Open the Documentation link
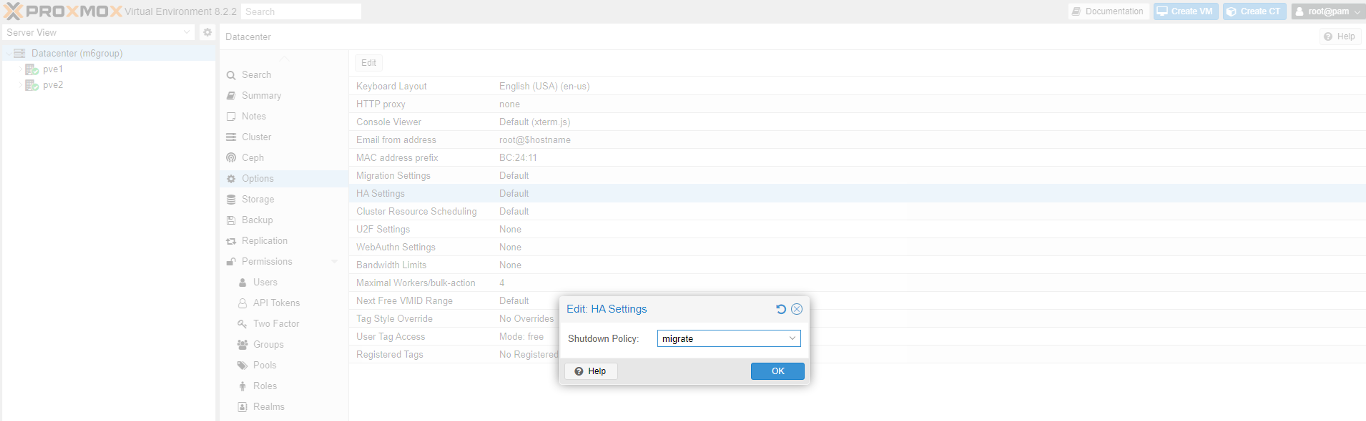This screenshot has width=1366, height=421. tap(1108, 11)
